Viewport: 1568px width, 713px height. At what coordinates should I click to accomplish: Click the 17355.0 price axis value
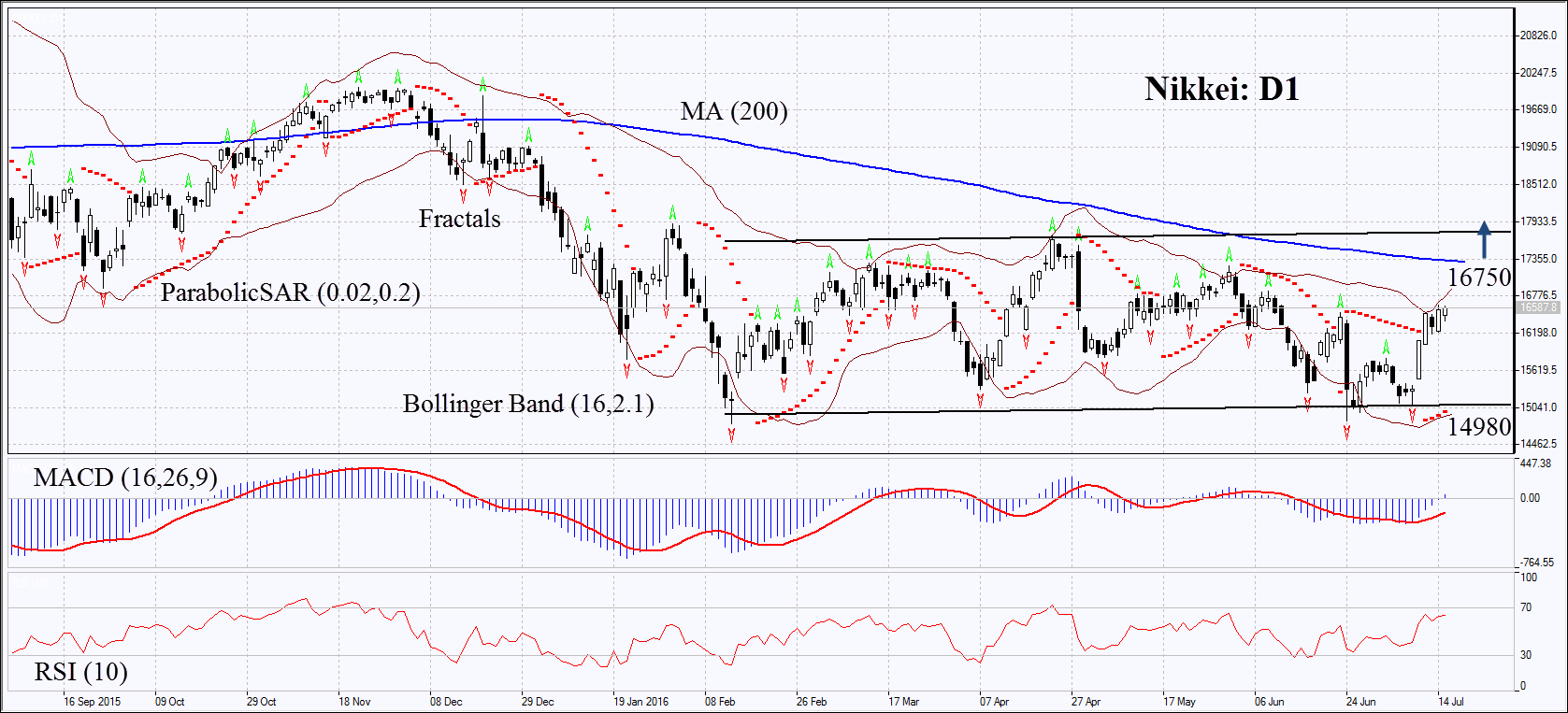(1539, 259)
